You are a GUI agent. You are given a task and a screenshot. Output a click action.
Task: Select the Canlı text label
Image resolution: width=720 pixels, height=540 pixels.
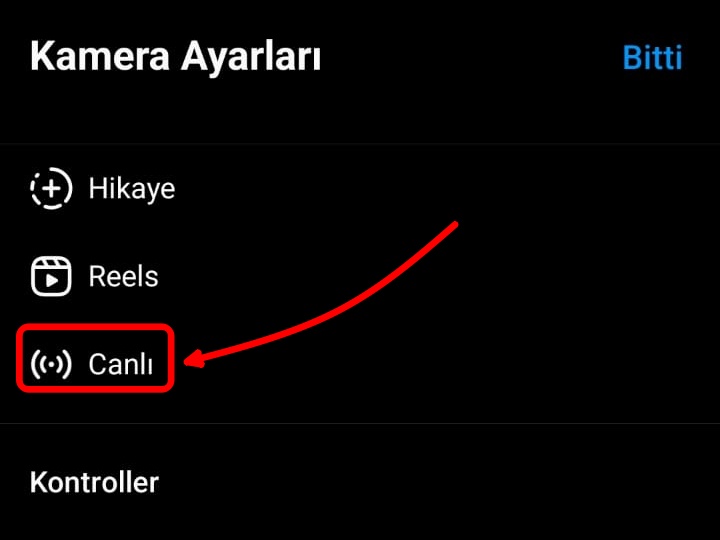click(121, 364)
